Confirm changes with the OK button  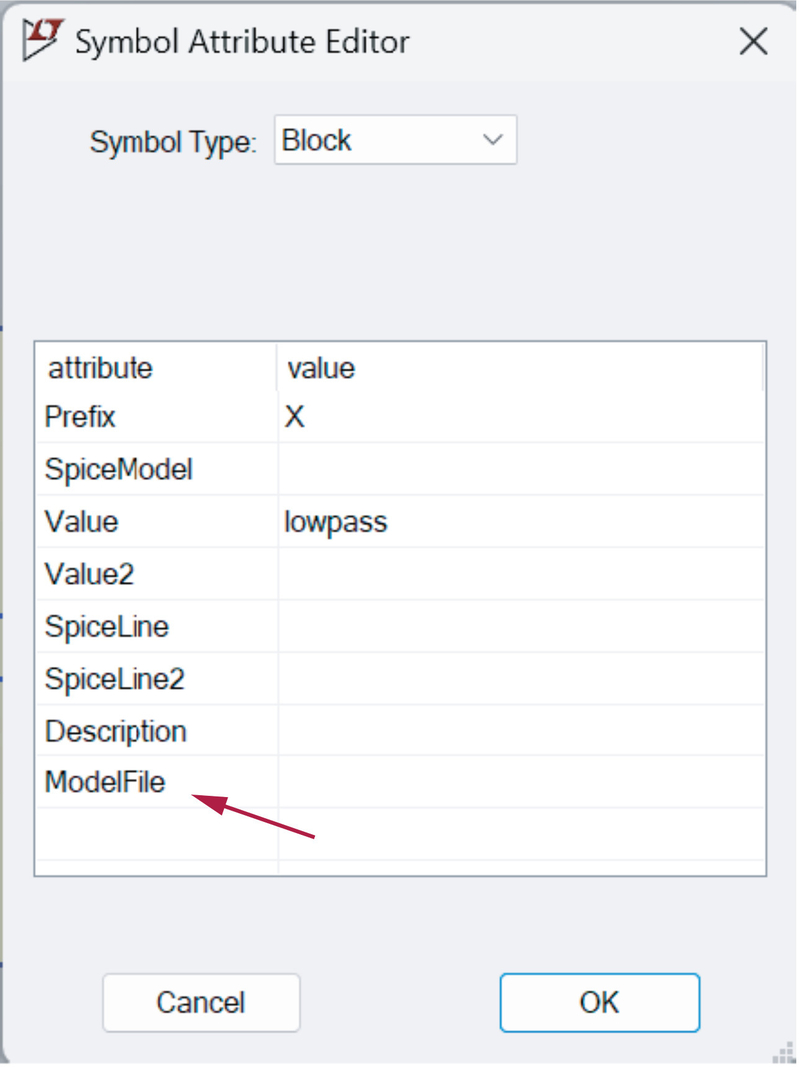(599, 1002)
